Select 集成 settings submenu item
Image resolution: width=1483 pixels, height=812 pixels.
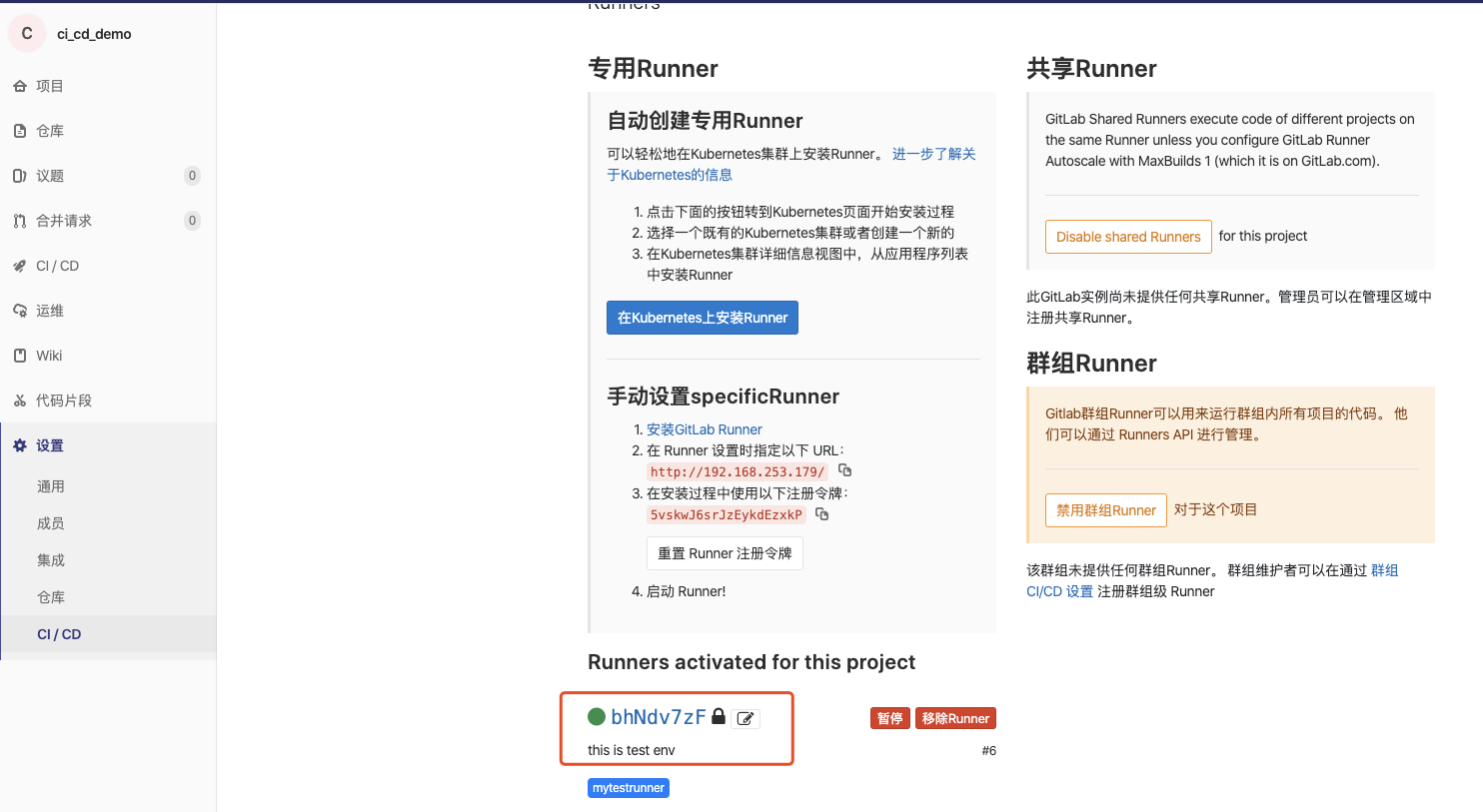[x=51, y=560]
